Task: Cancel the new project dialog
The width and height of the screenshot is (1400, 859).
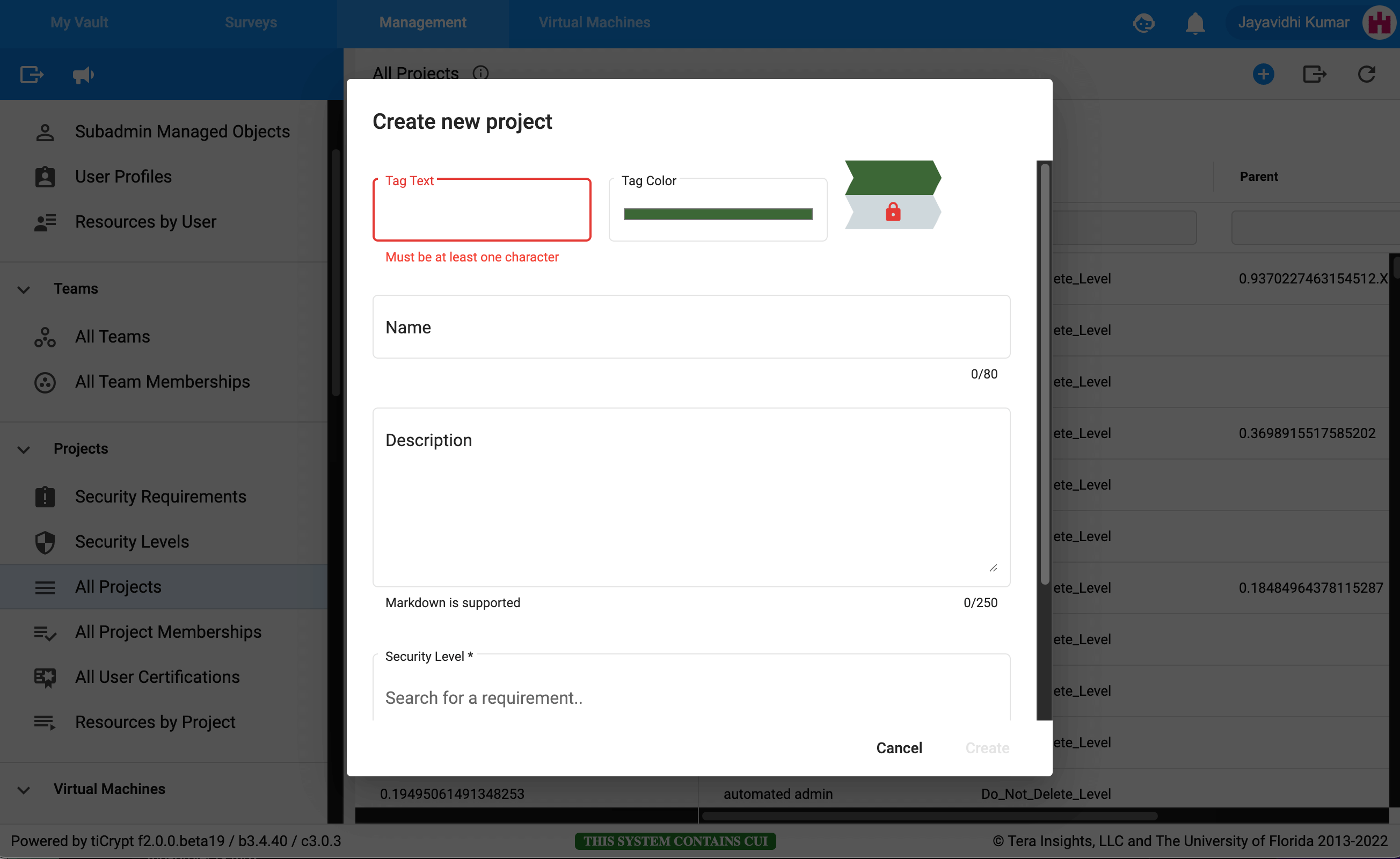Action: click(899, 748)
